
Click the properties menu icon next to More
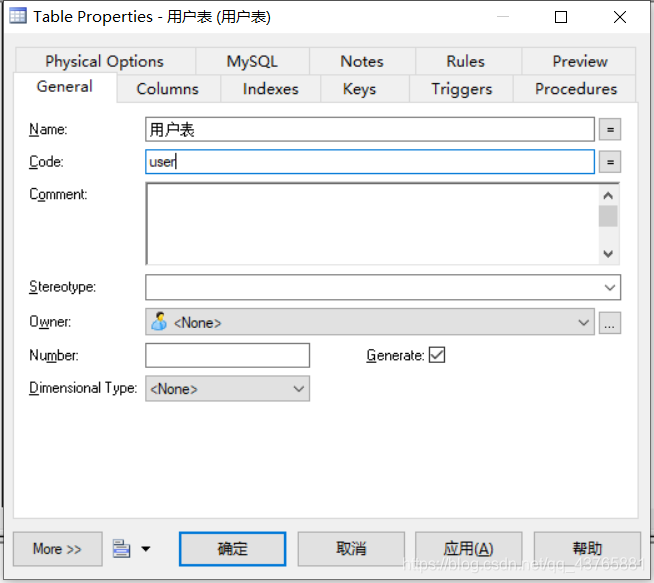[121, 549]
